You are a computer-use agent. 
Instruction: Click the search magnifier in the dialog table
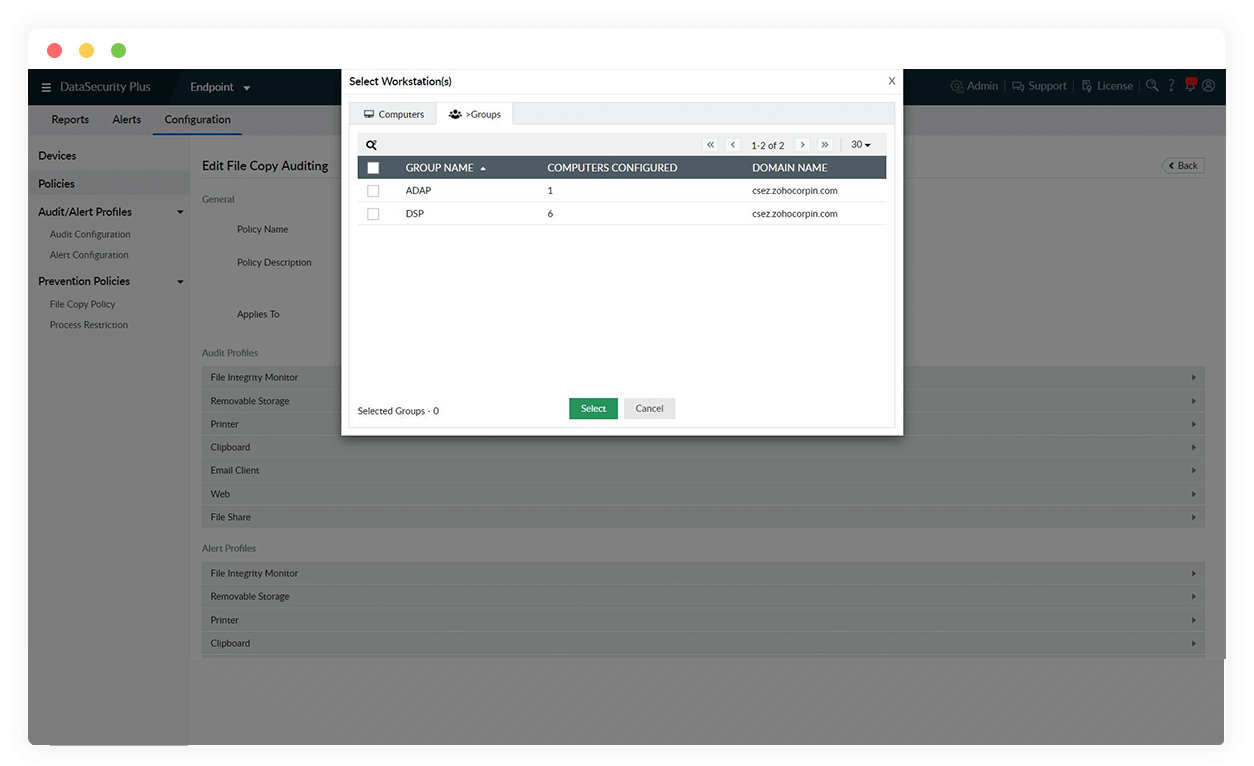click(x=371, y=145)
